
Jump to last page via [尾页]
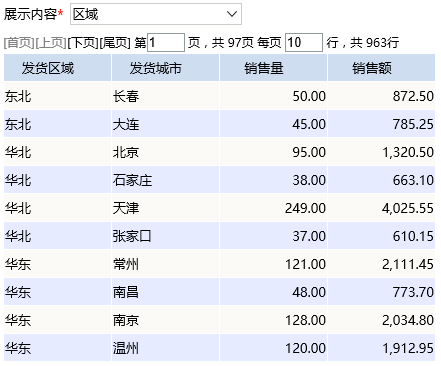point(115,43)
